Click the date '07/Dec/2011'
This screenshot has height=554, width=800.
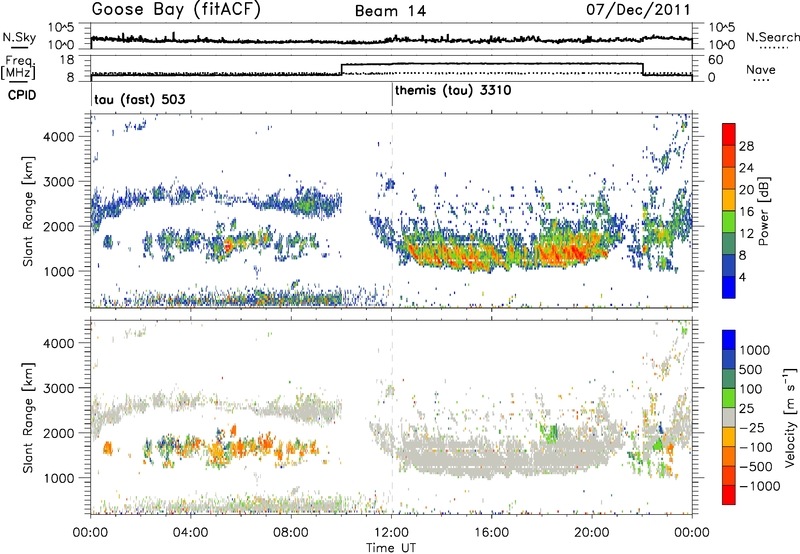tap(638, 10)
